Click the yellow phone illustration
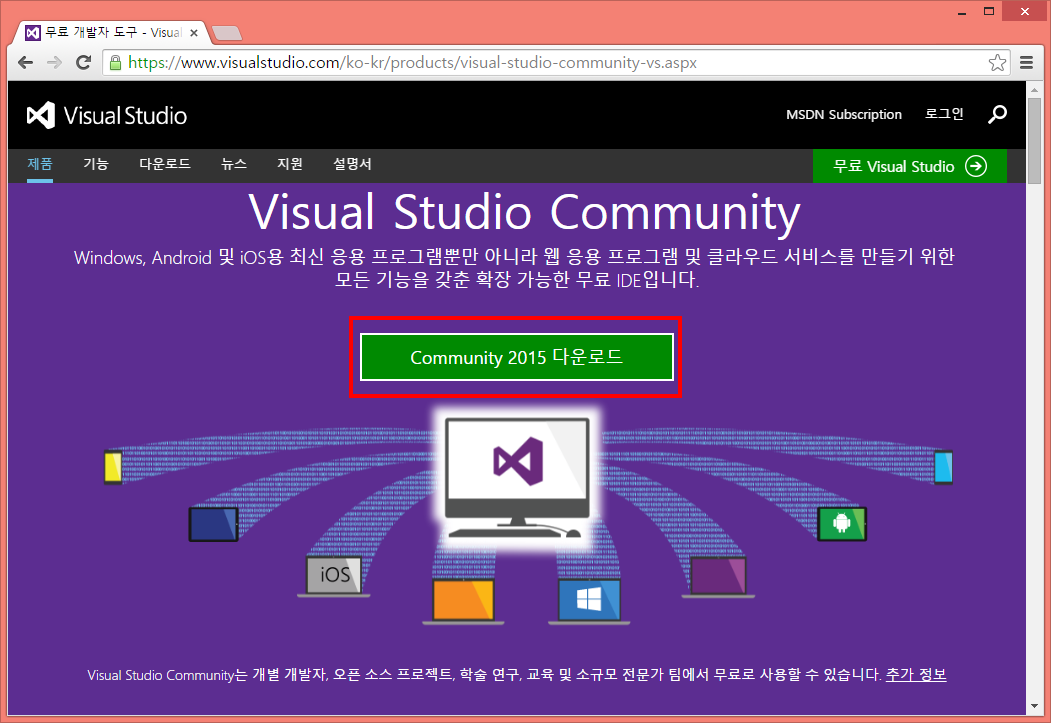The width and height of the screenshot is (1051, 723). 113,467
